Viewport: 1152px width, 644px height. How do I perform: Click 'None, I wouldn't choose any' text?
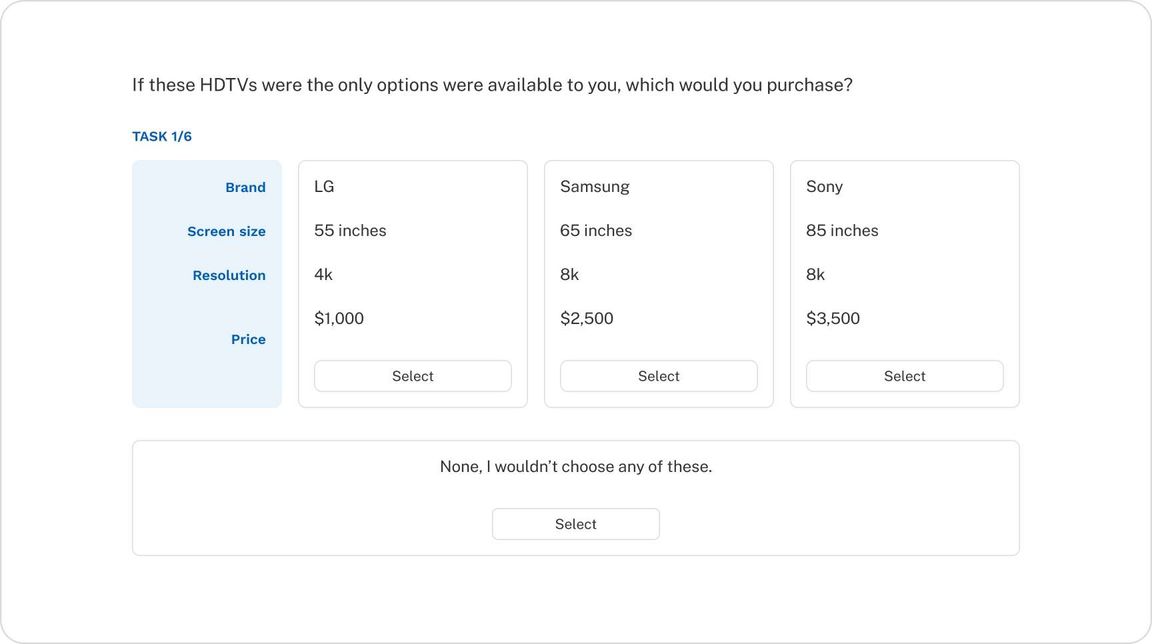pos(575,466)
